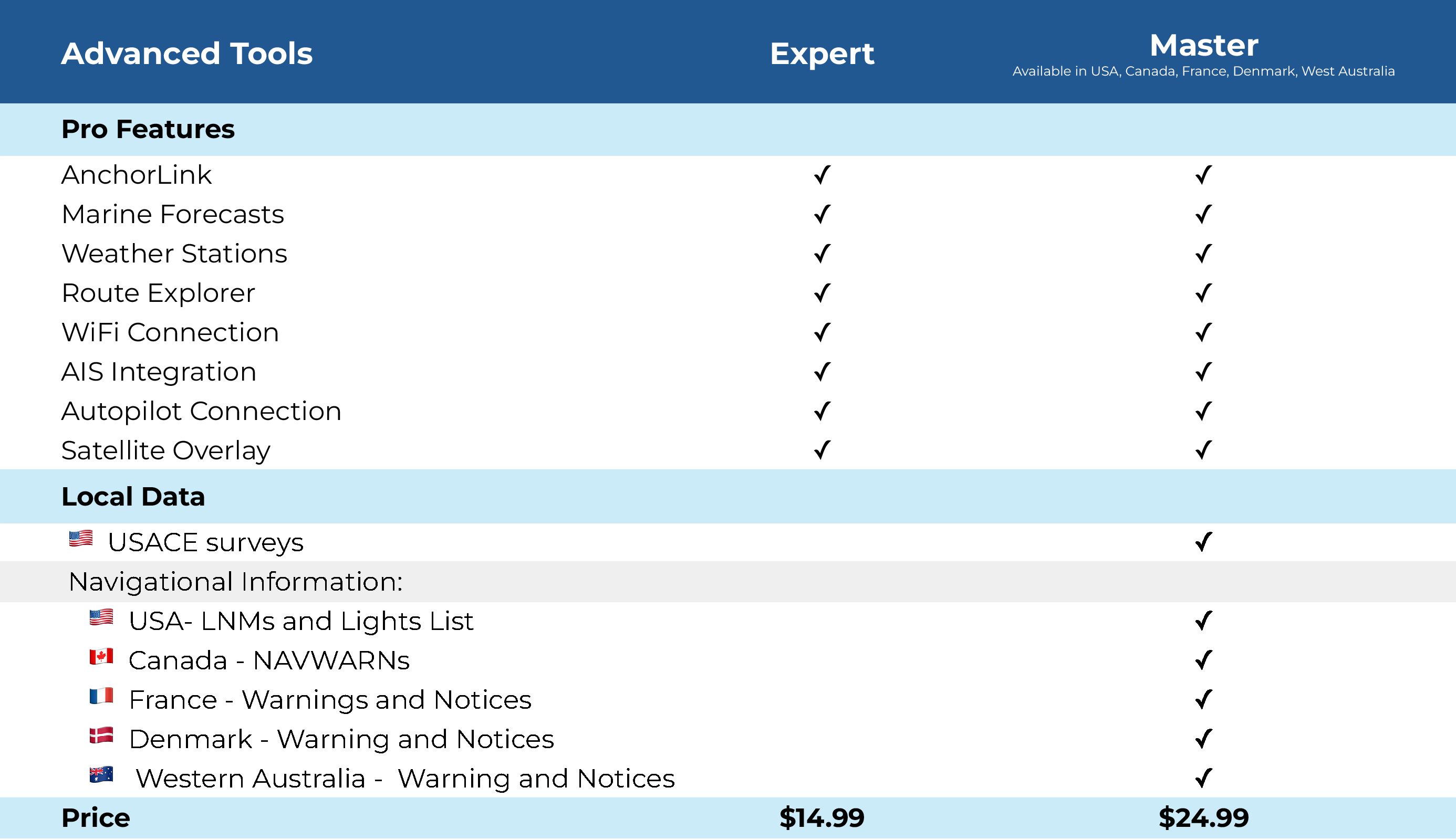Click the Australia flag icon
Viewport: 1456px width, 840px height.
pos(101,775)
